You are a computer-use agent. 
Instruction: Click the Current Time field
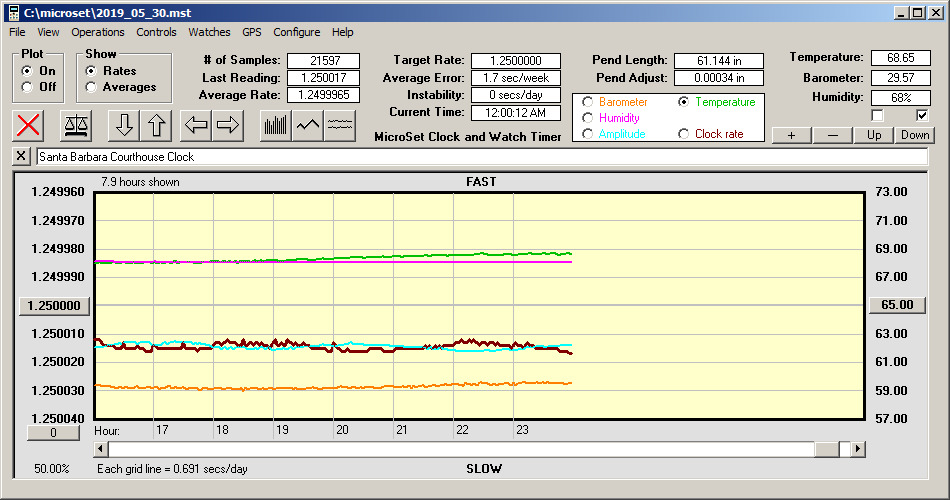[x=516, y=112]
